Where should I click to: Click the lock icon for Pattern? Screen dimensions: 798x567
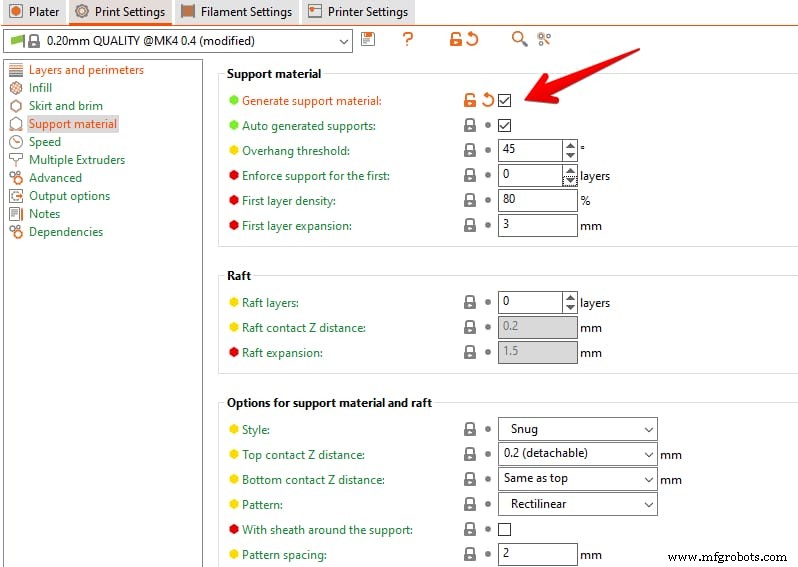coord(469,504)
